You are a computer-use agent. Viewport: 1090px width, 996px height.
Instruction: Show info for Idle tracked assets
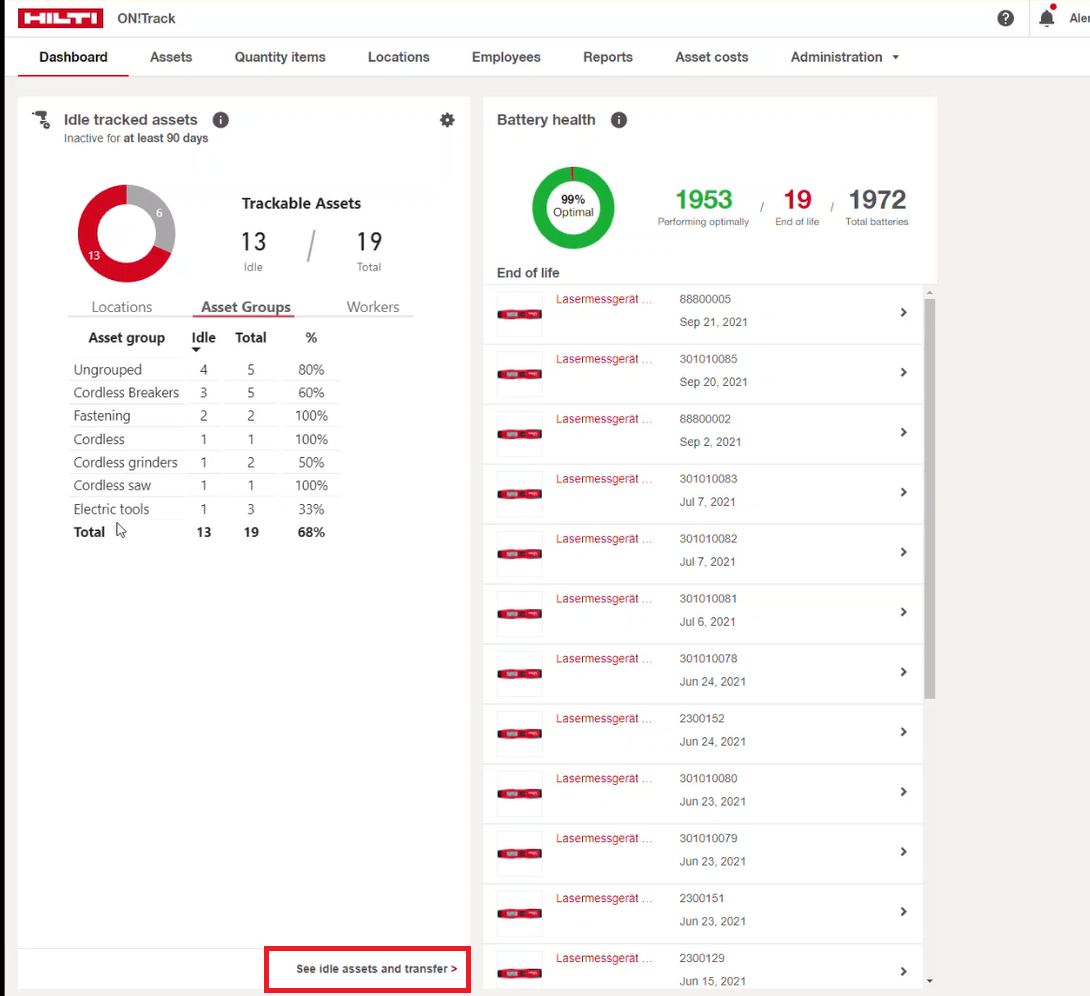click(221, 120)
